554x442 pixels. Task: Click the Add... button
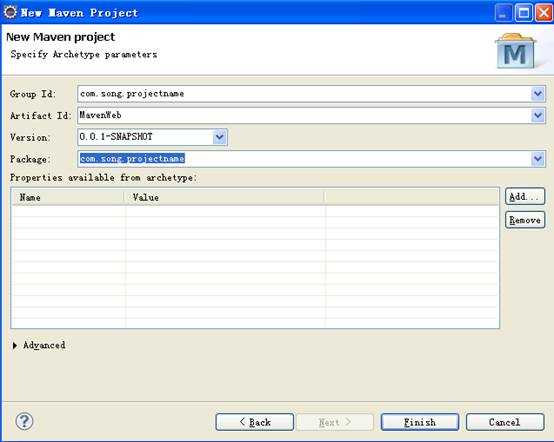[x=525, y=196]
